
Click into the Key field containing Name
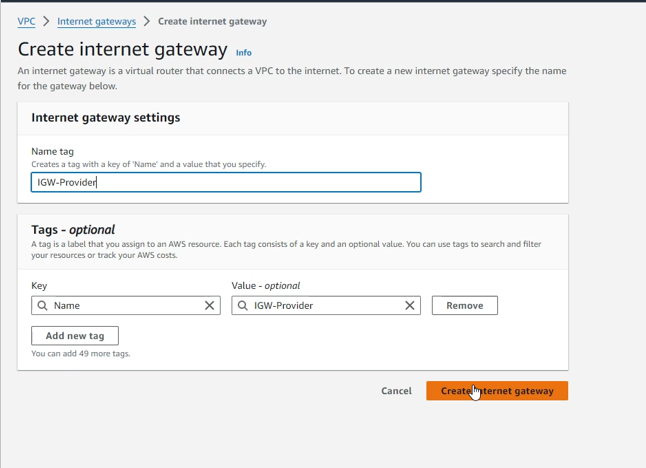(x=125, y=306)
